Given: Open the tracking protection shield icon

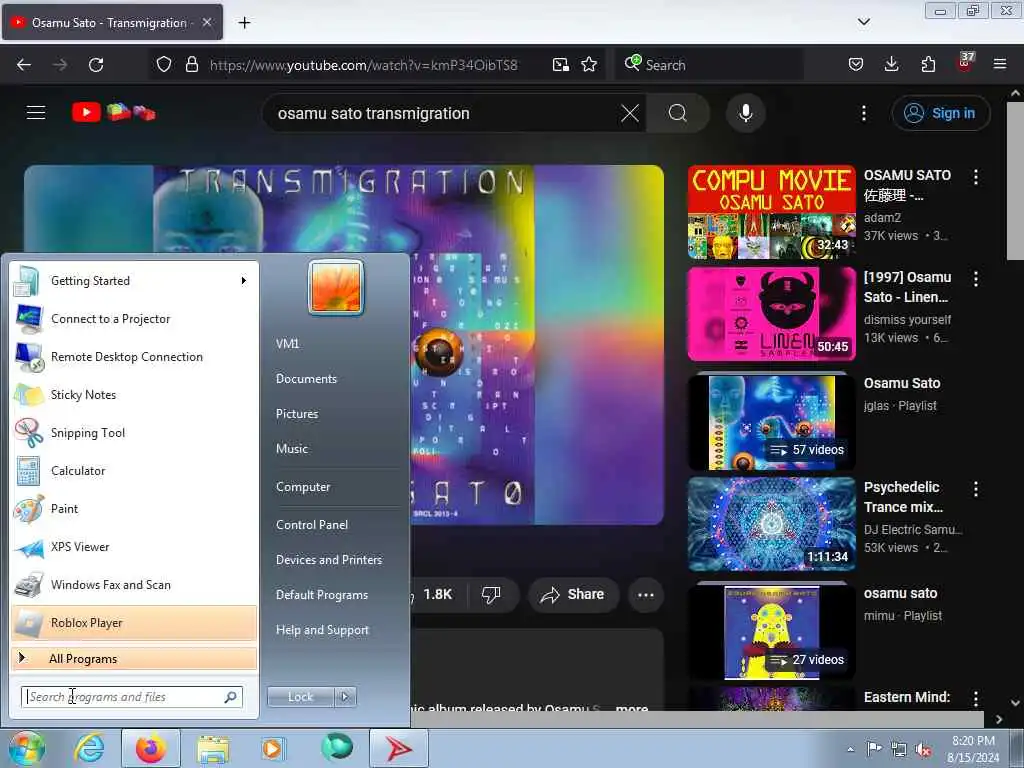Looking at the screenshot, I should coord(164,65).
